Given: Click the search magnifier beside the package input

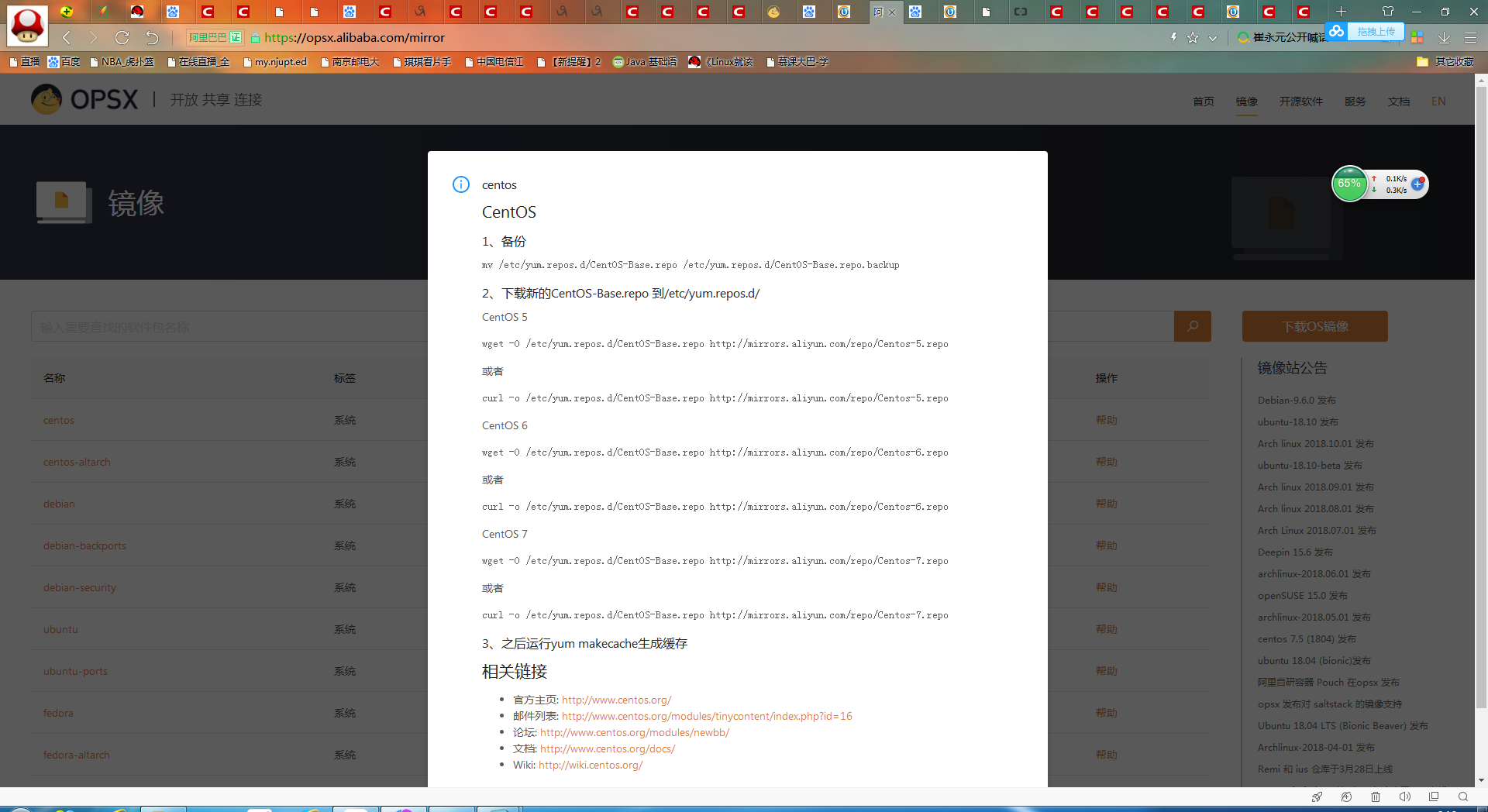Looking at the screenshot, I should (1192, 326).
